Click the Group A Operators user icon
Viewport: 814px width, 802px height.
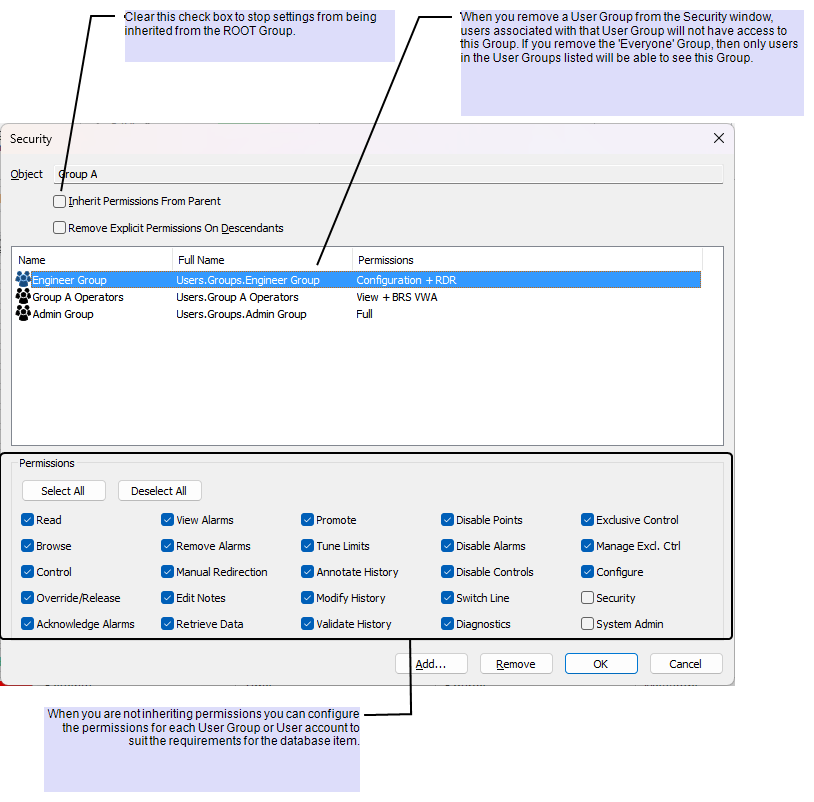(23, 297)
